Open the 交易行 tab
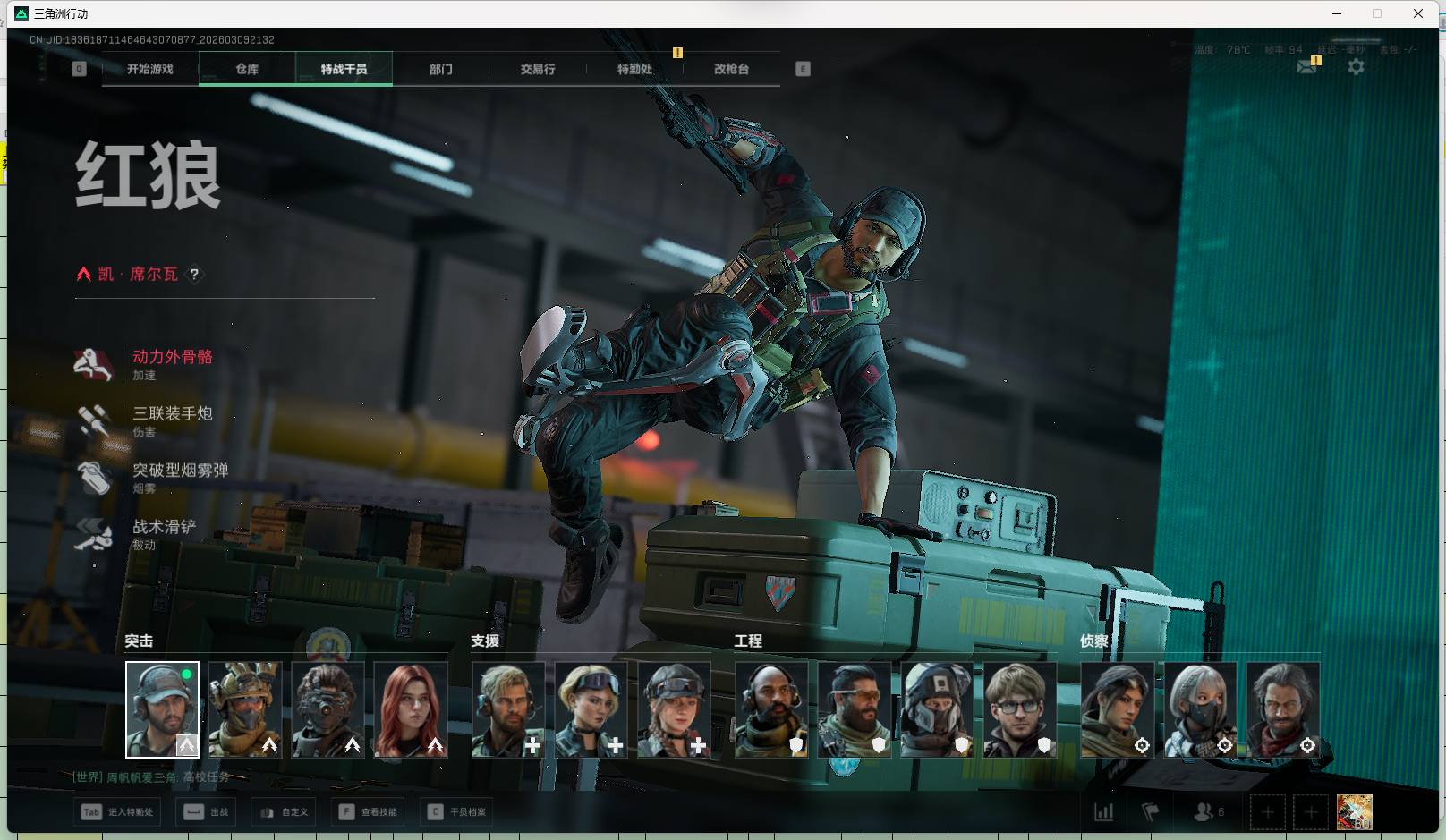This screenshot has height=840, width=1446. click(538, 69)
